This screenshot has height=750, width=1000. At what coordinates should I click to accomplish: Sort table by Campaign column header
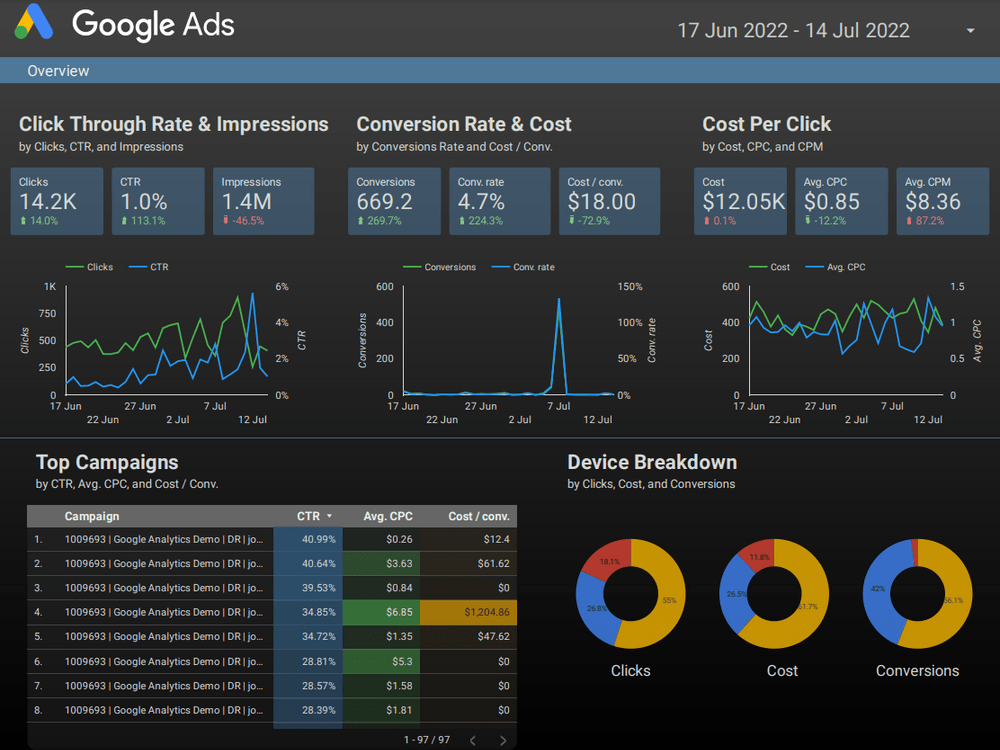point(92,516)
